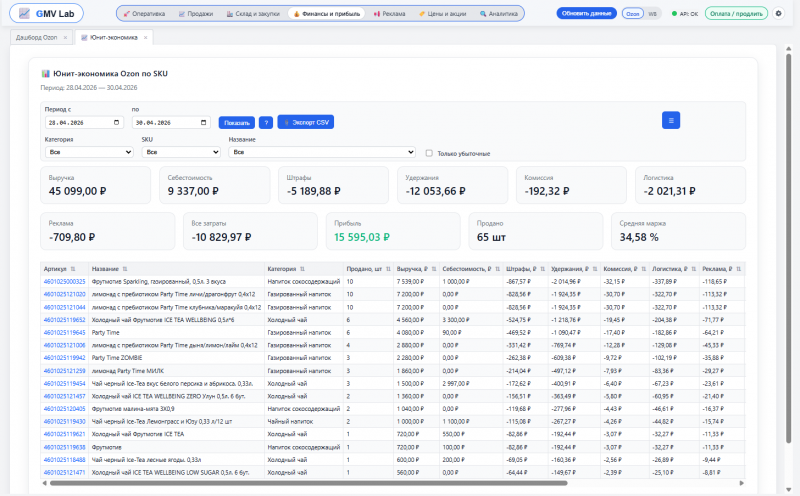Viewport: 800px width, 496px height.
Task: Open the Оперативка section
Action: coord(144,14)
